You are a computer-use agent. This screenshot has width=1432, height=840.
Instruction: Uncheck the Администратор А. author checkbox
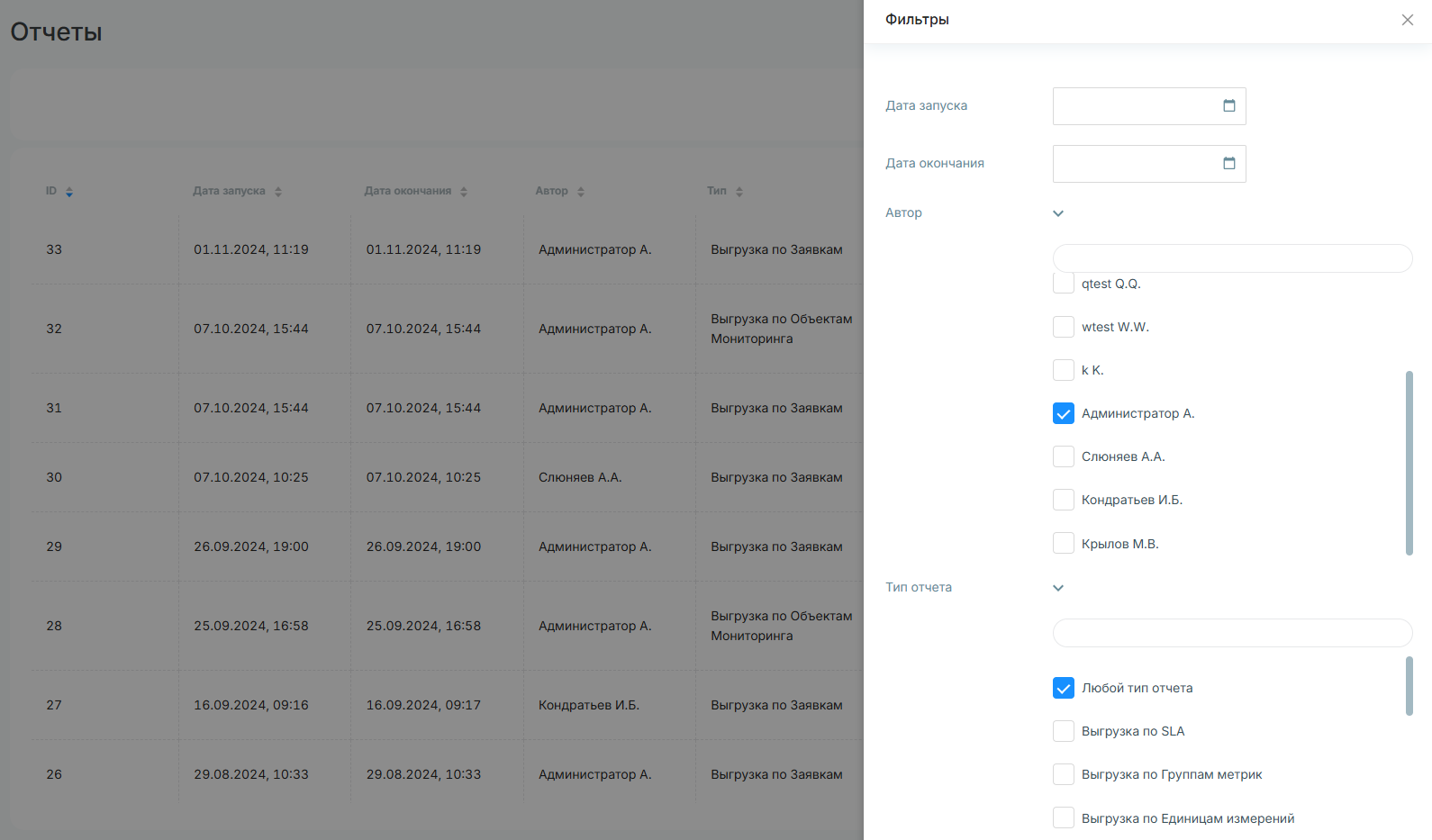click(x=1064, y=413)
